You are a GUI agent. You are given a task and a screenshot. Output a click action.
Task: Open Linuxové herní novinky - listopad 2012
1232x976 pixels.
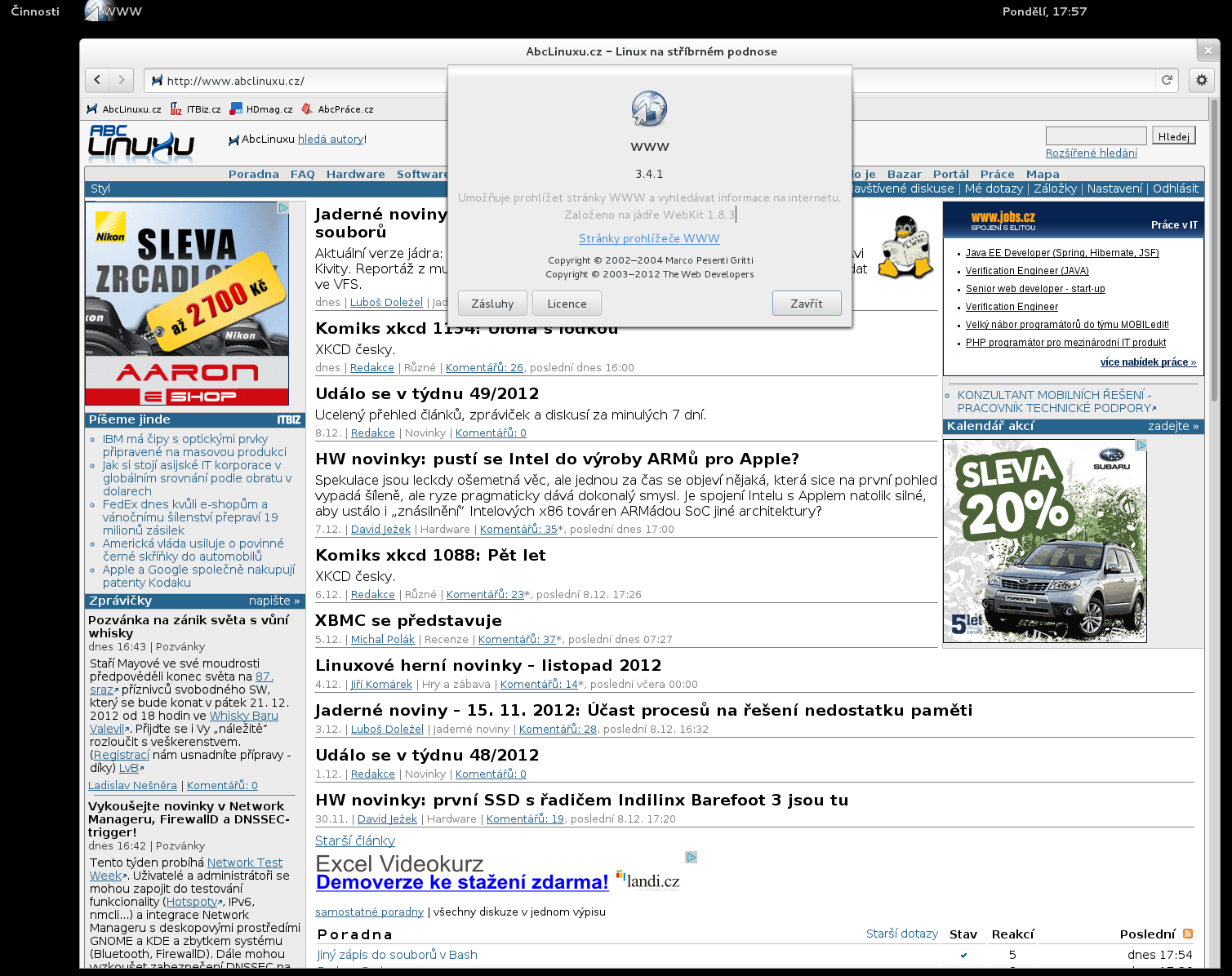tap(488, 665)
